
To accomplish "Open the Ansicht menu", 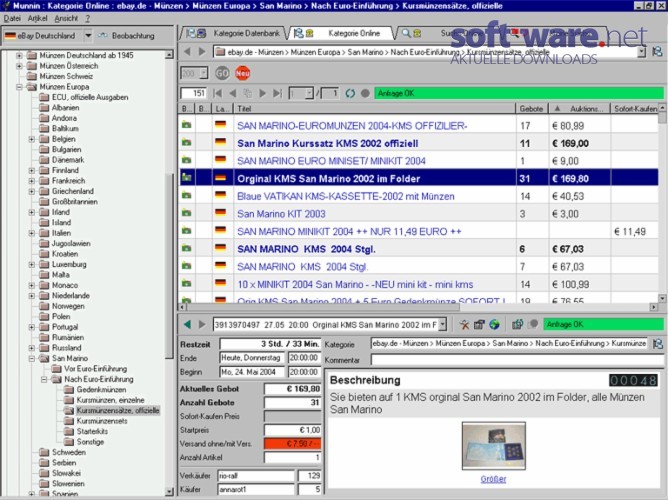I will (x=66, y=18).
